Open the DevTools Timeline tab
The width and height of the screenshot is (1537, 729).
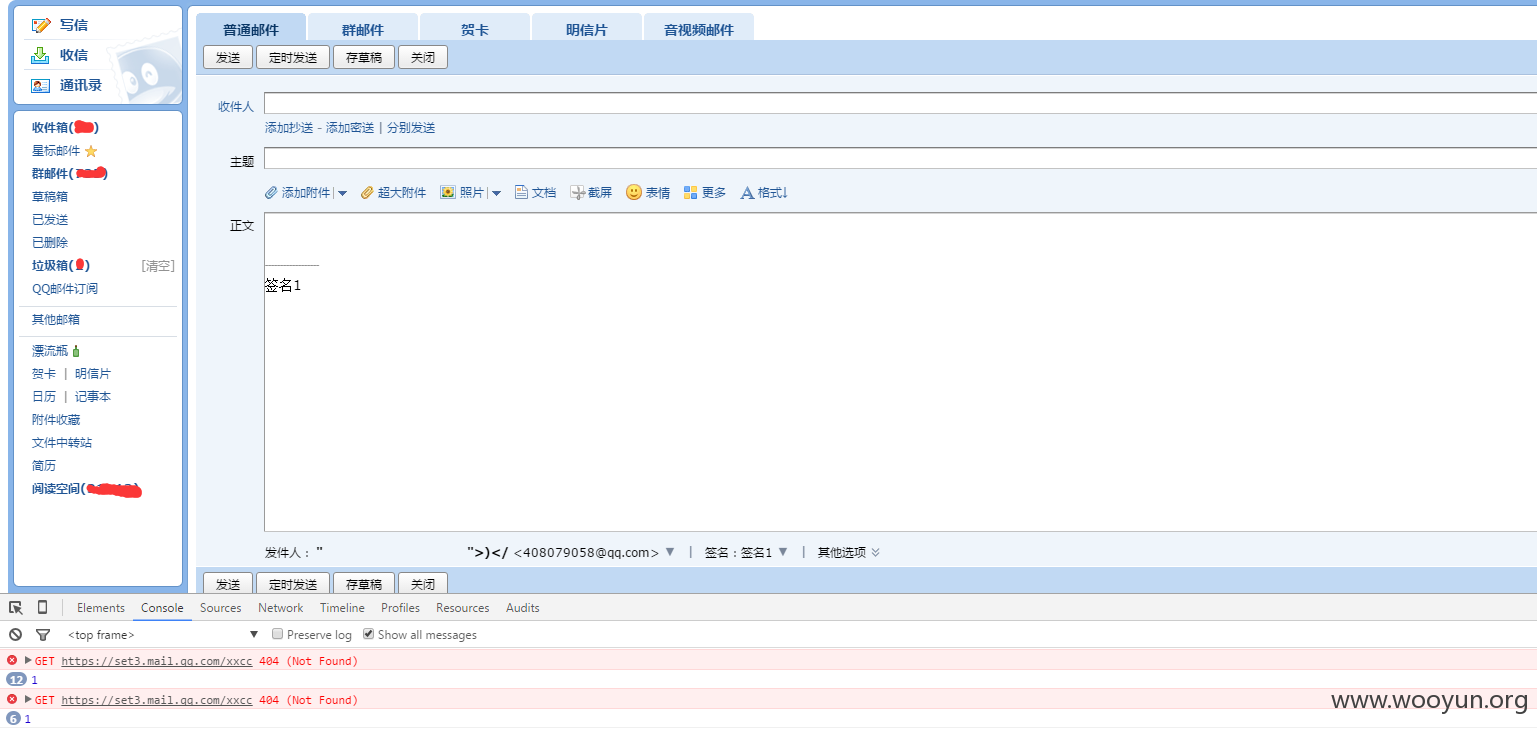click(x=342, y=607)
